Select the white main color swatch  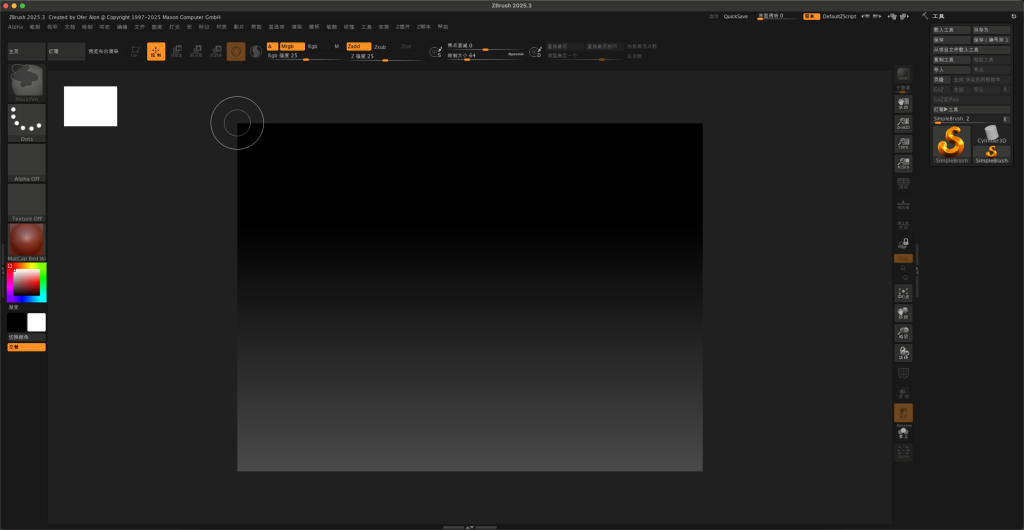pyautogui.click(x=37, y=322)
